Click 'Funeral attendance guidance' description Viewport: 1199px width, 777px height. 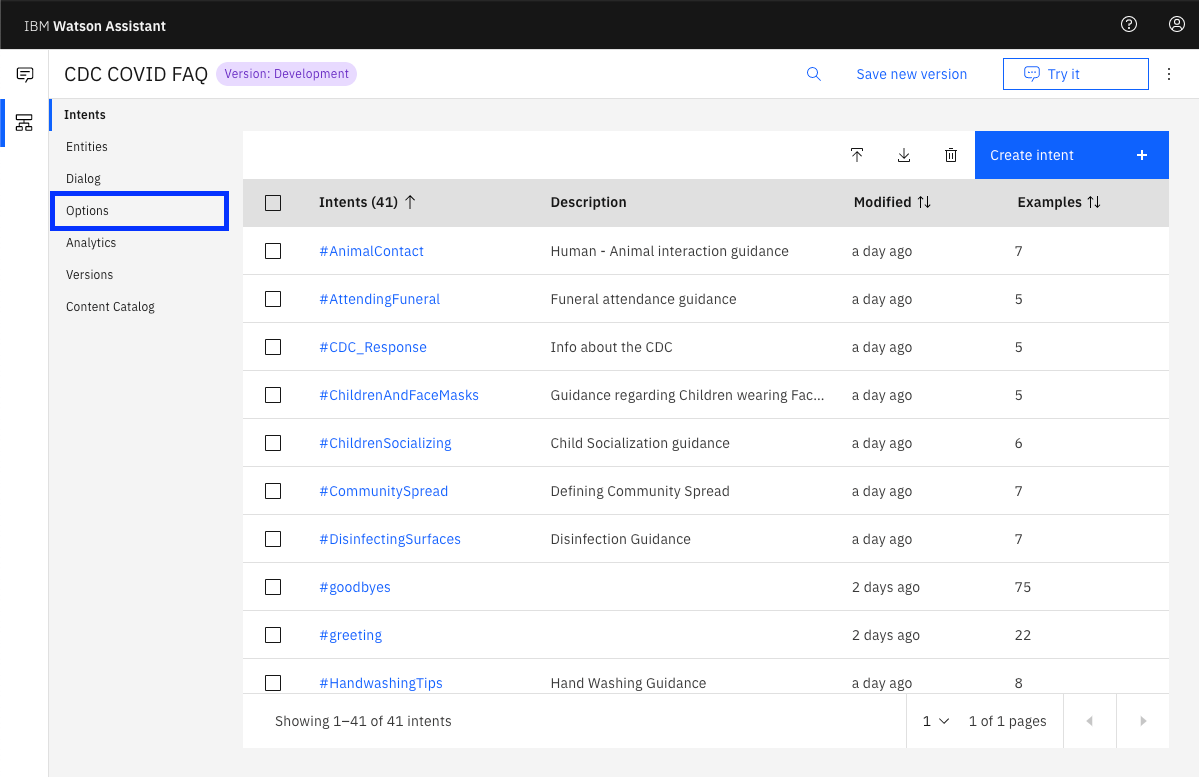pos(643,299)
